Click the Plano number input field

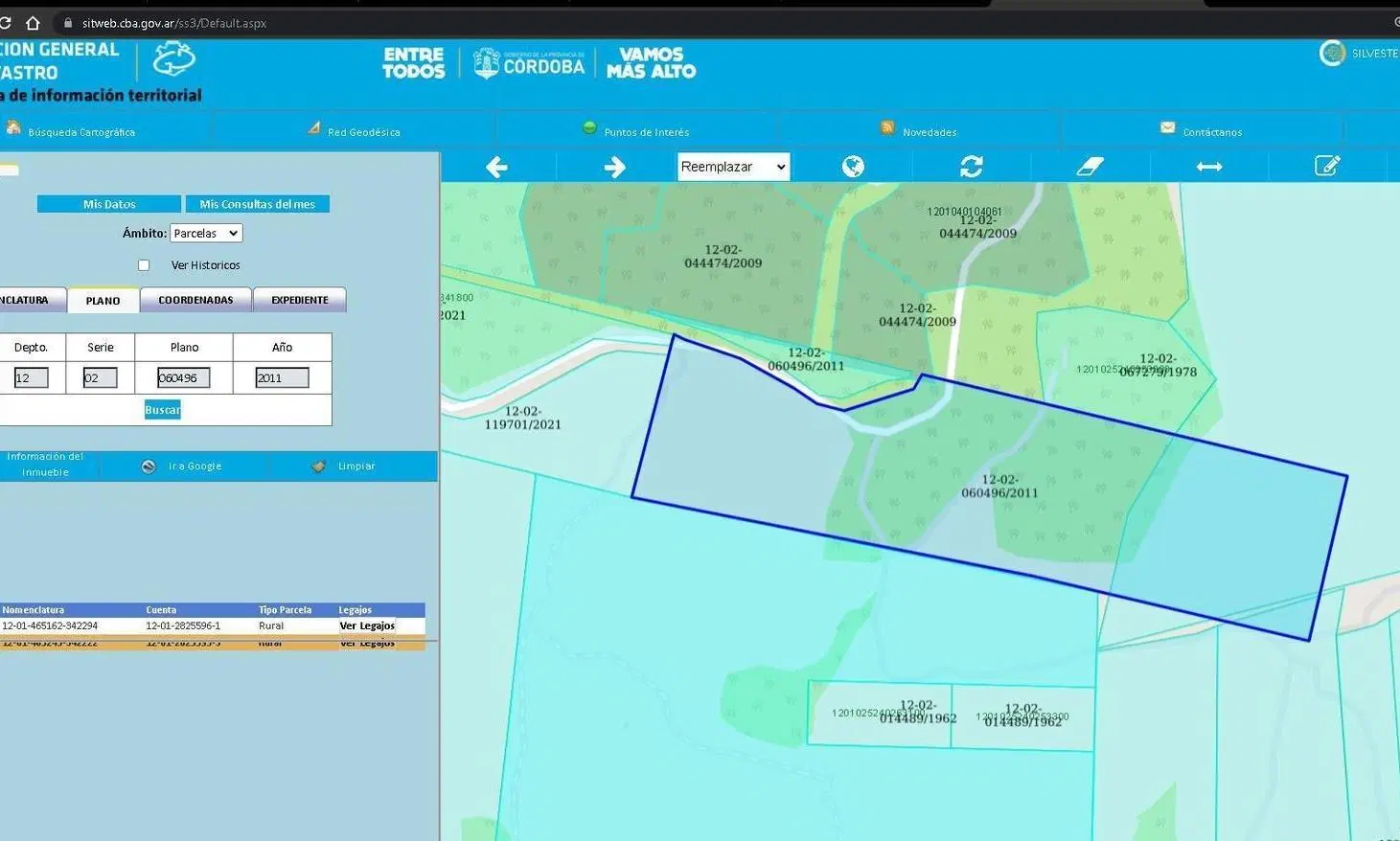click(x=183, y=377)
